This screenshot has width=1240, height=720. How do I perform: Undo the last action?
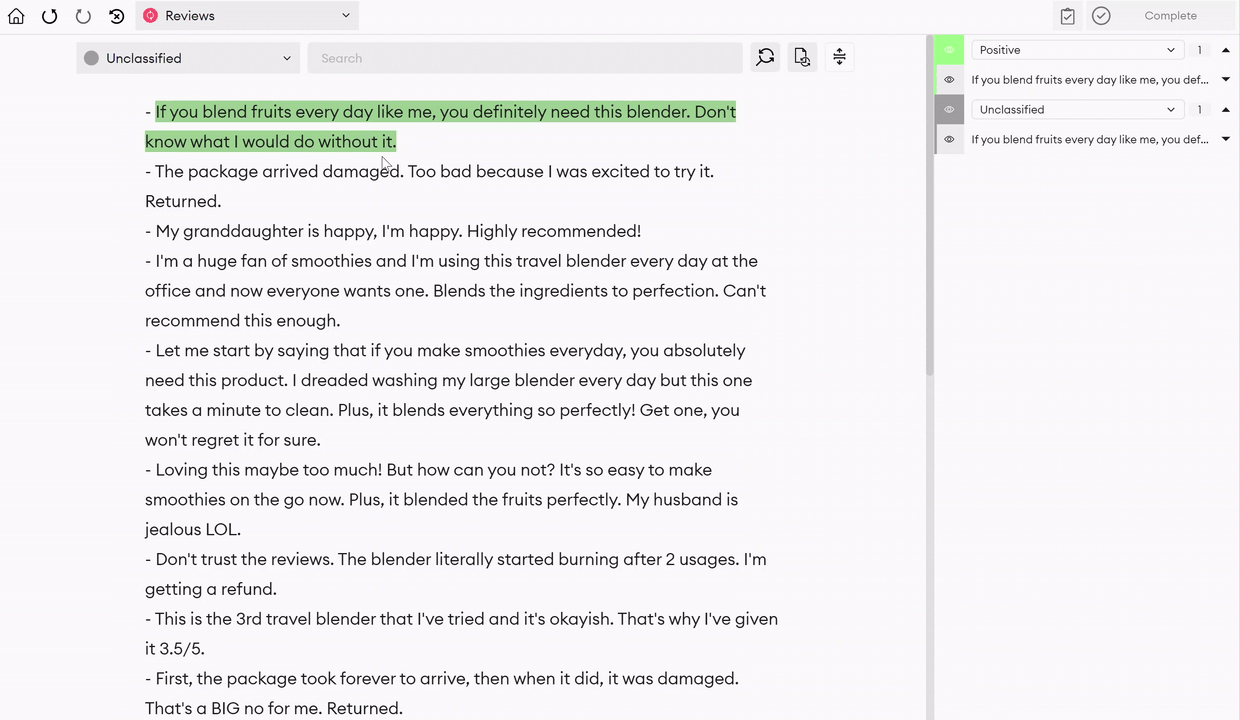[x=49, y=16]
